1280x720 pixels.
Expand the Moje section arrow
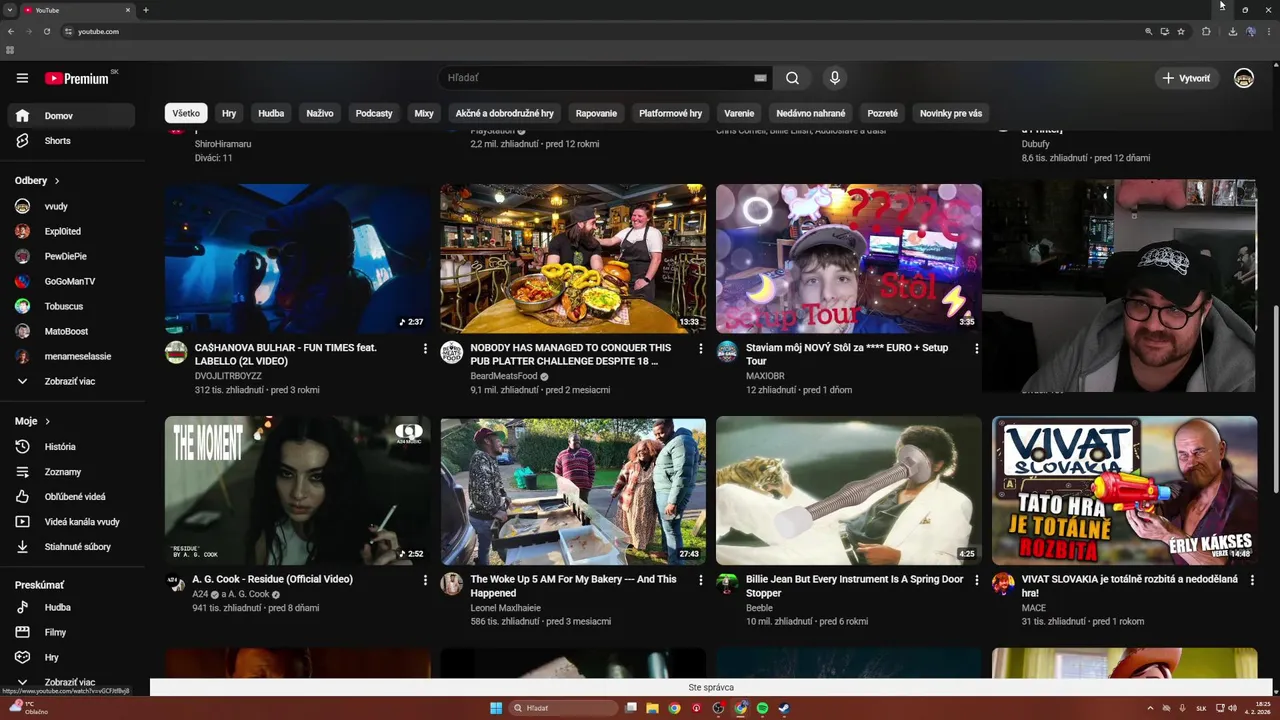coord(47,422)
